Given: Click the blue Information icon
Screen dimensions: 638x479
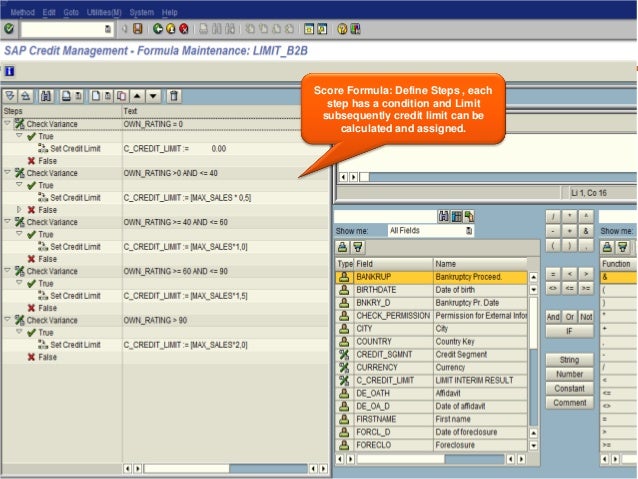Looking at the screenshot, I should pyautogui.click(x=9, y=71).
